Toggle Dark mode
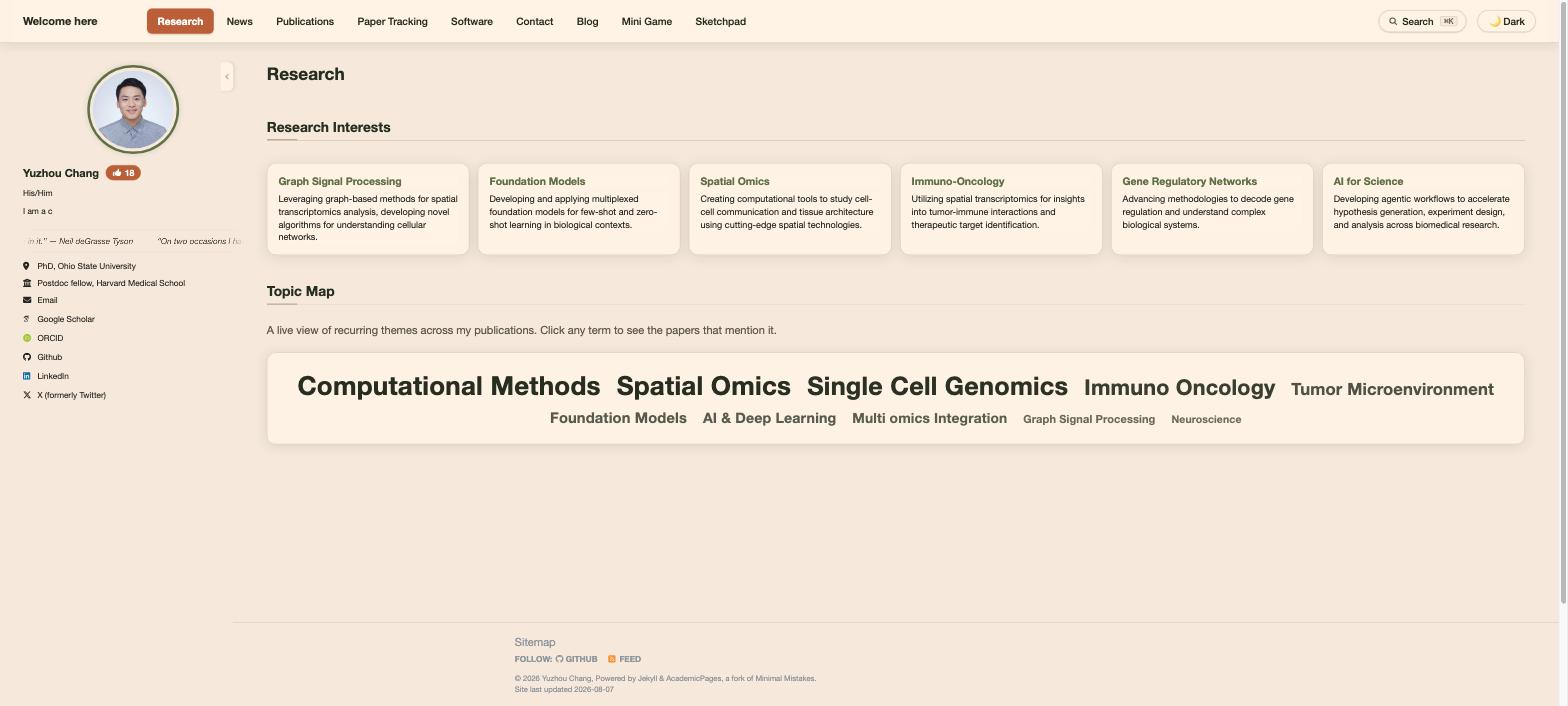The image size is (1568, 706). coord(1506,21)
